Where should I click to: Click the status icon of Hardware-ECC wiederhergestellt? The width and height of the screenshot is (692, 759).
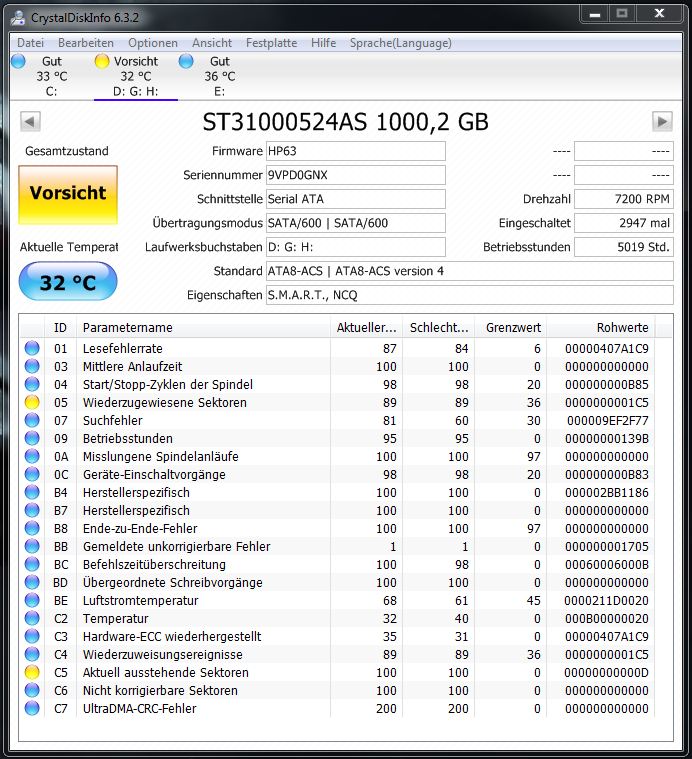(32, 636)
